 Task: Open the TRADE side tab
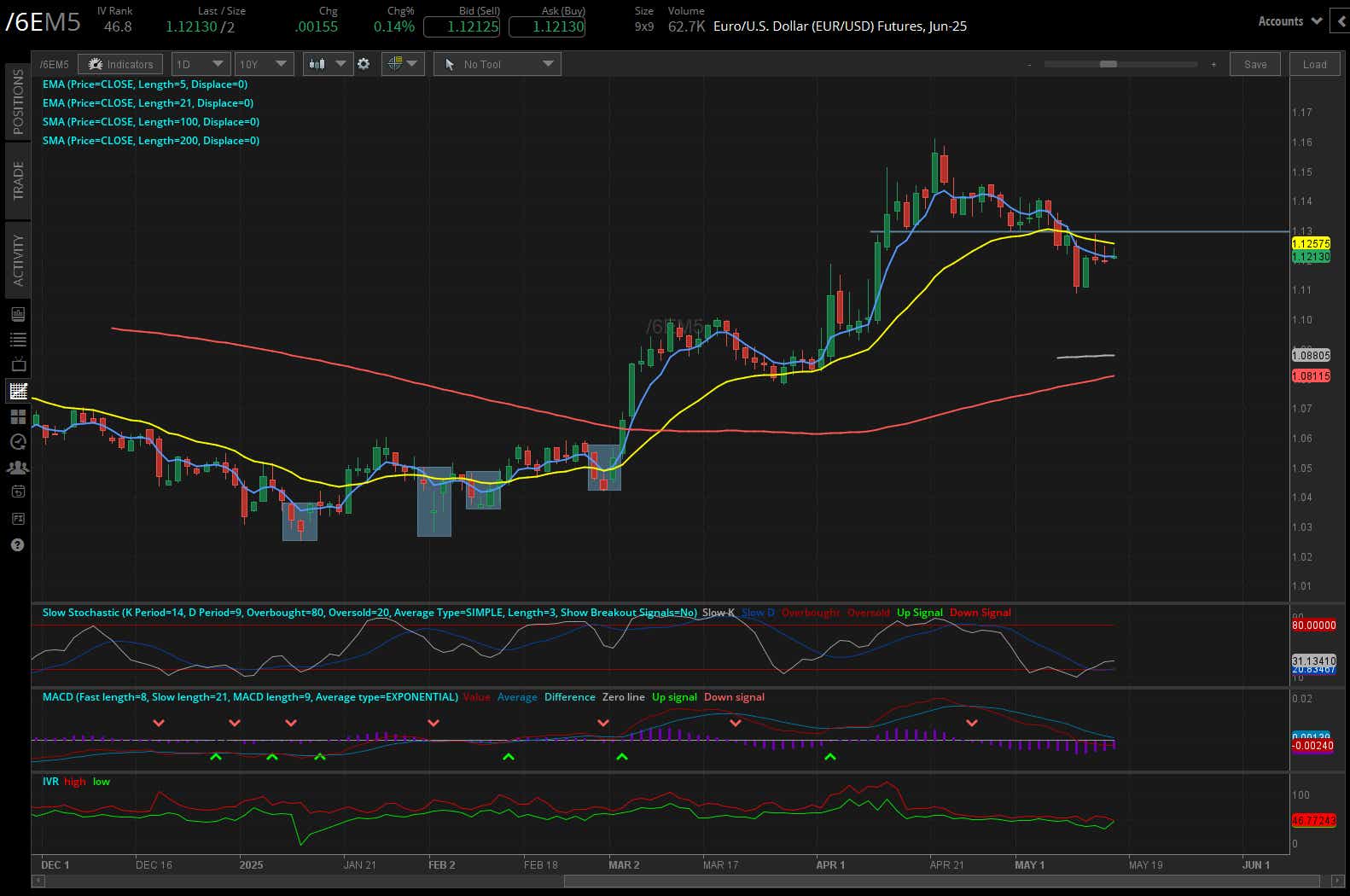coord(18,181)
